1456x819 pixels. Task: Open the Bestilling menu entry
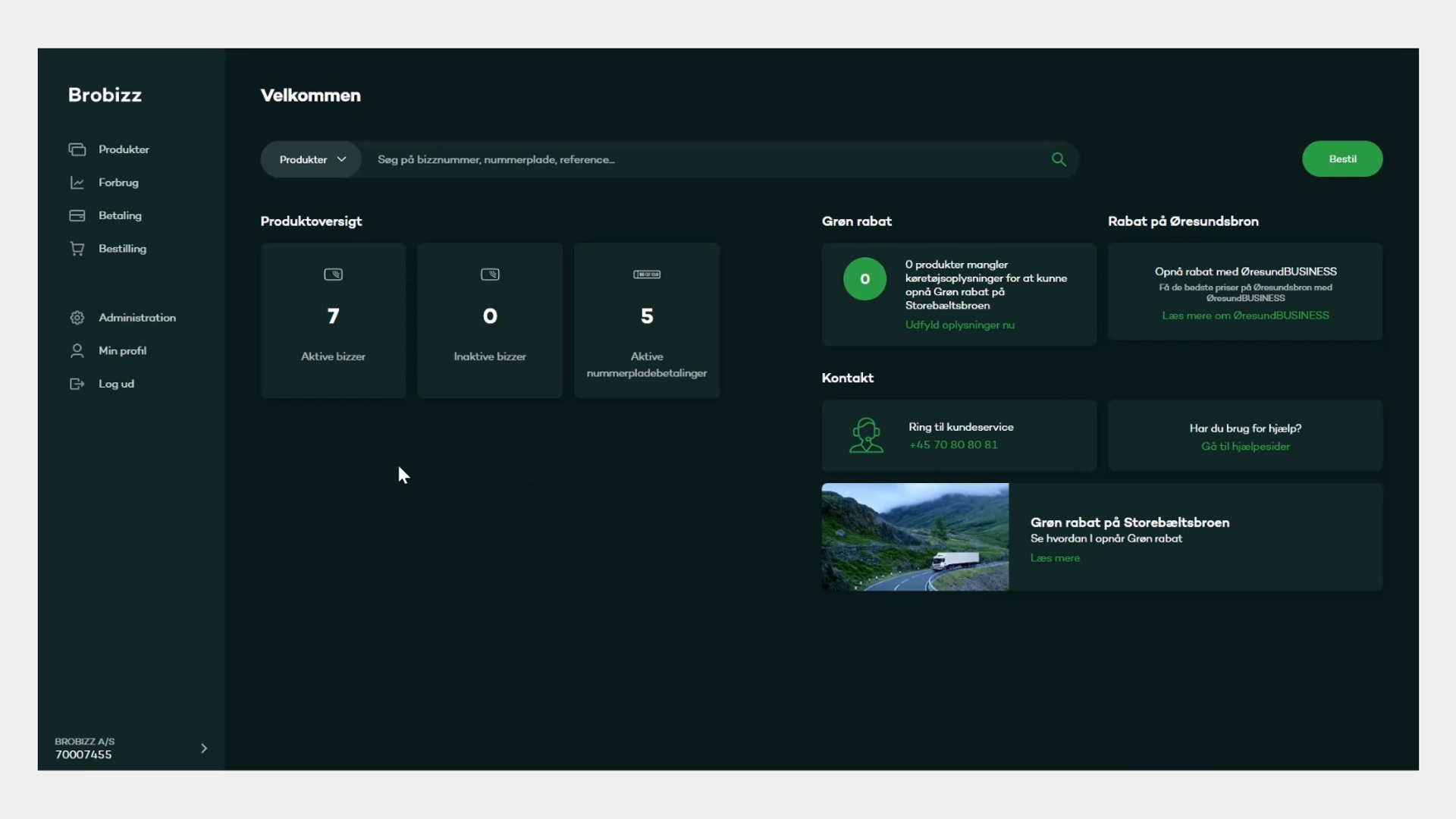(x=122, y=249)
